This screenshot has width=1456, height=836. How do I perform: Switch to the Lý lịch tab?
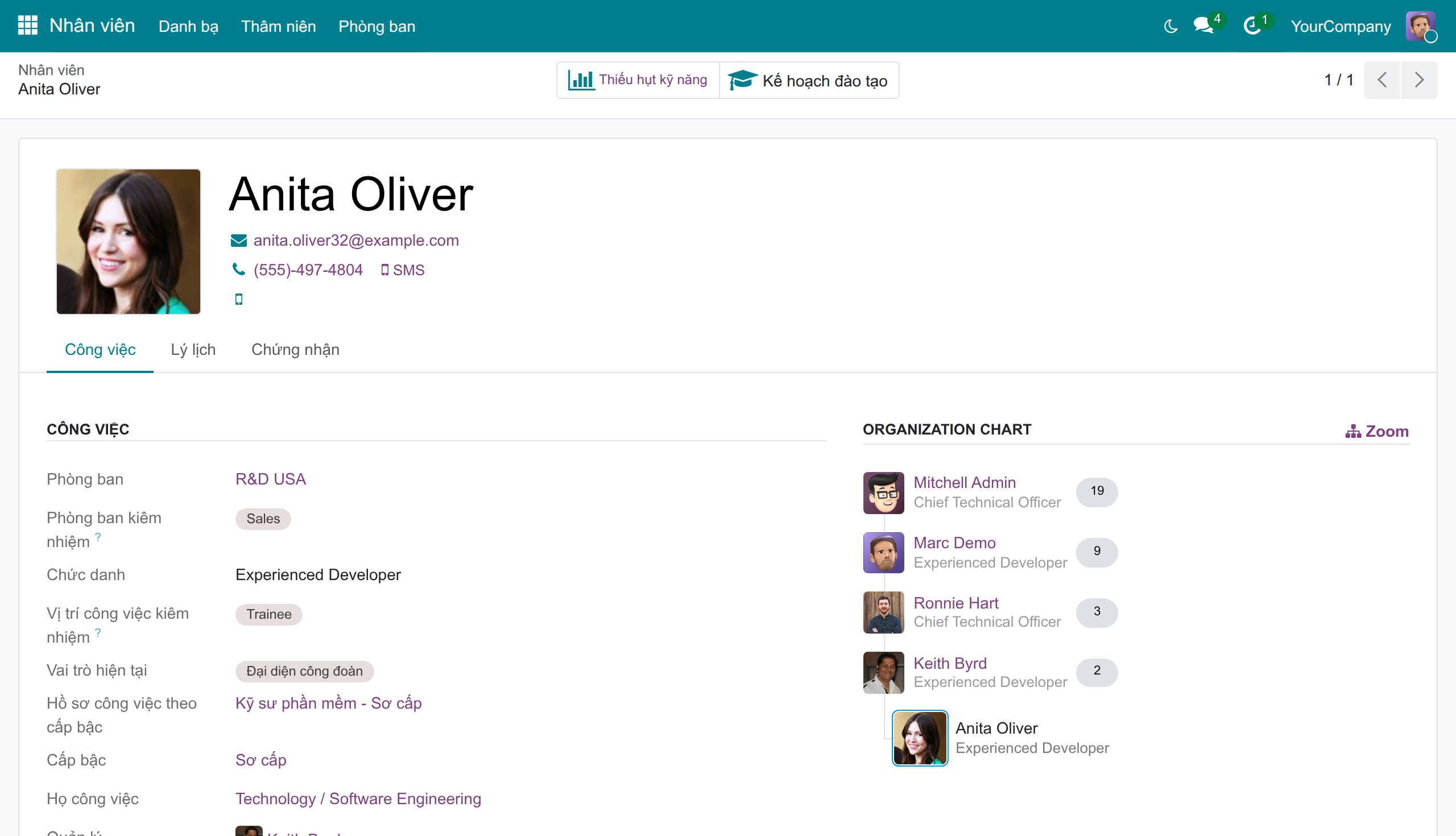tap(193, 349)
